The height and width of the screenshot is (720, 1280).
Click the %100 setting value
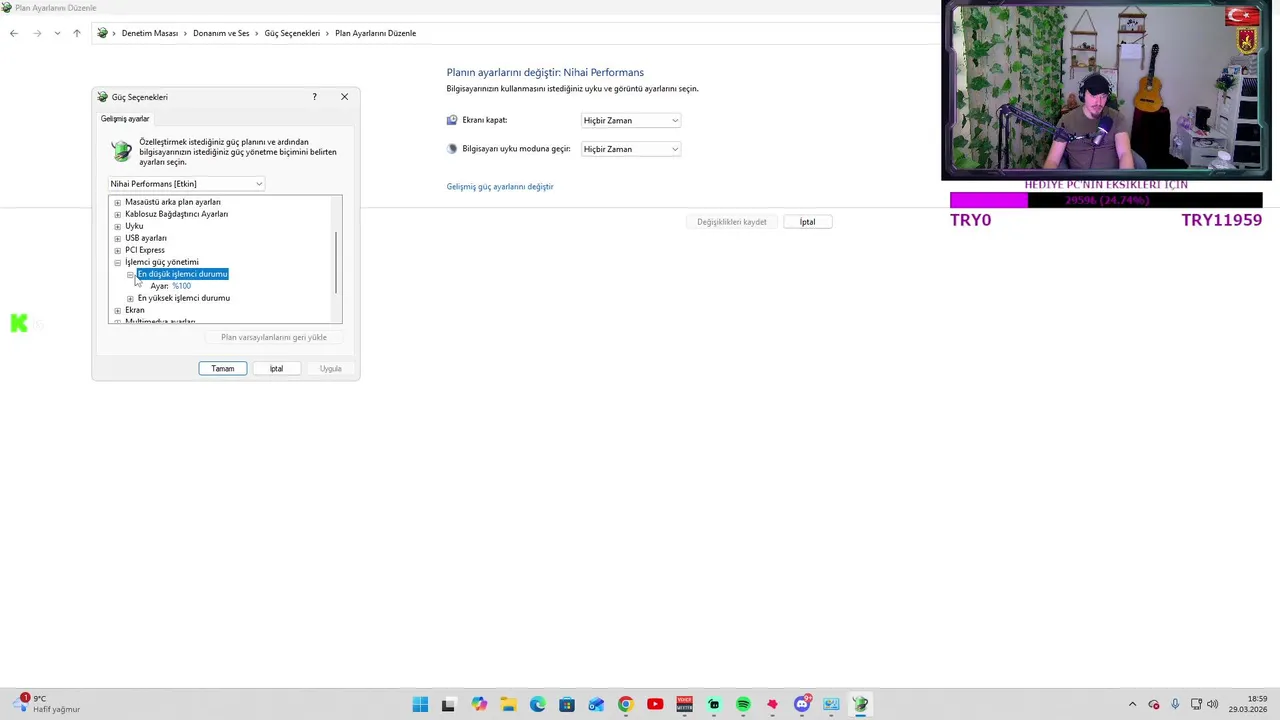coord(181,286)
